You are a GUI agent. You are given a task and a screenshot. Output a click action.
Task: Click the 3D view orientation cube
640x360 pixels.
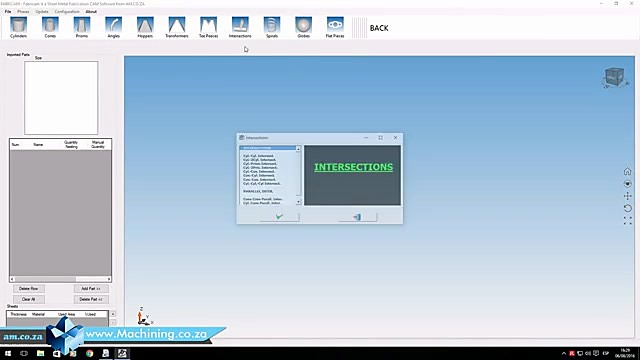pyautogui.click(x=615, y=77)
